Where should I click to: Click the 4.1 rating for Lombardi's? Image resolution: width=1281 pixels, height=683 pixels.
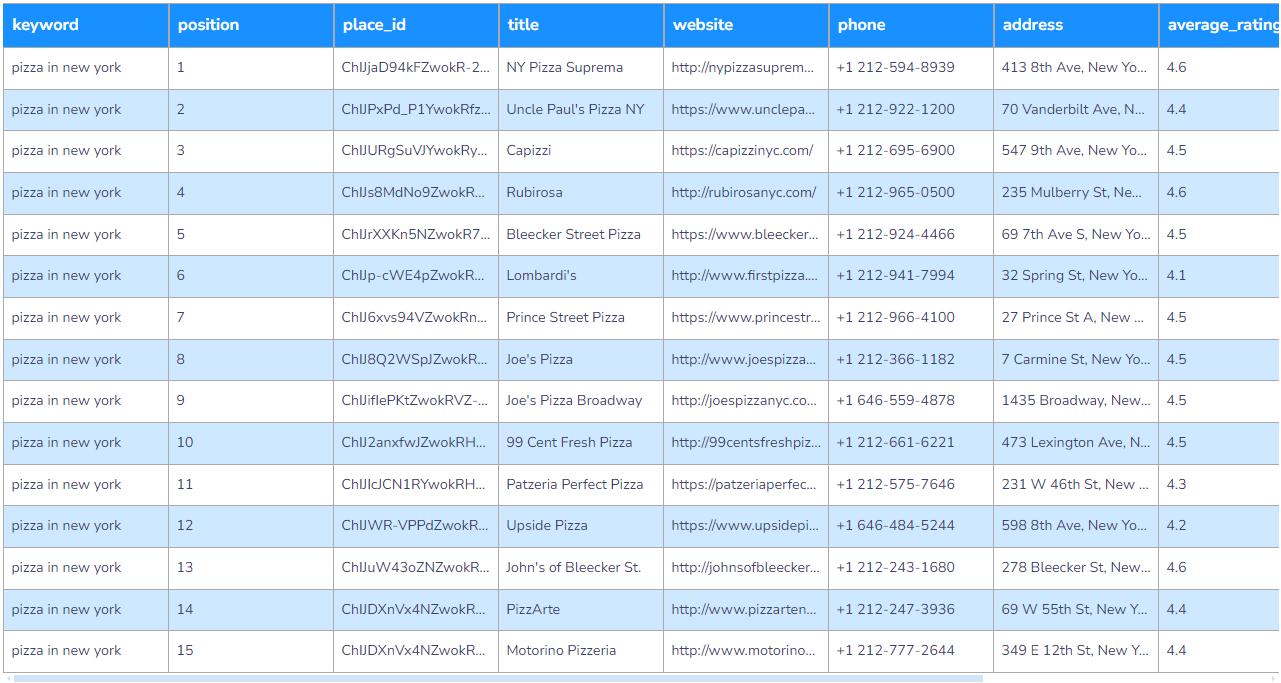coord(1176,276)
